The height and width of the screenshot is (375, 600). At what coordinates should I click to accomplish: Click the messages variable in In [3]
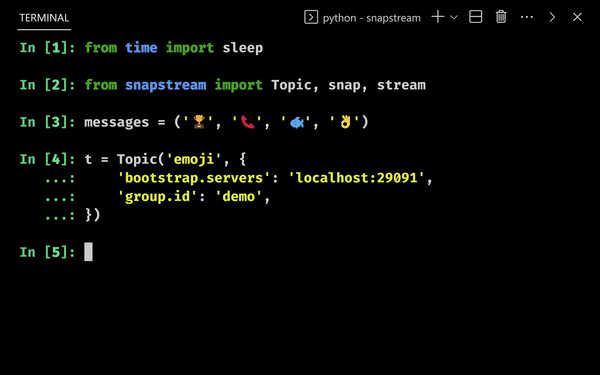[x=117, y=122]
